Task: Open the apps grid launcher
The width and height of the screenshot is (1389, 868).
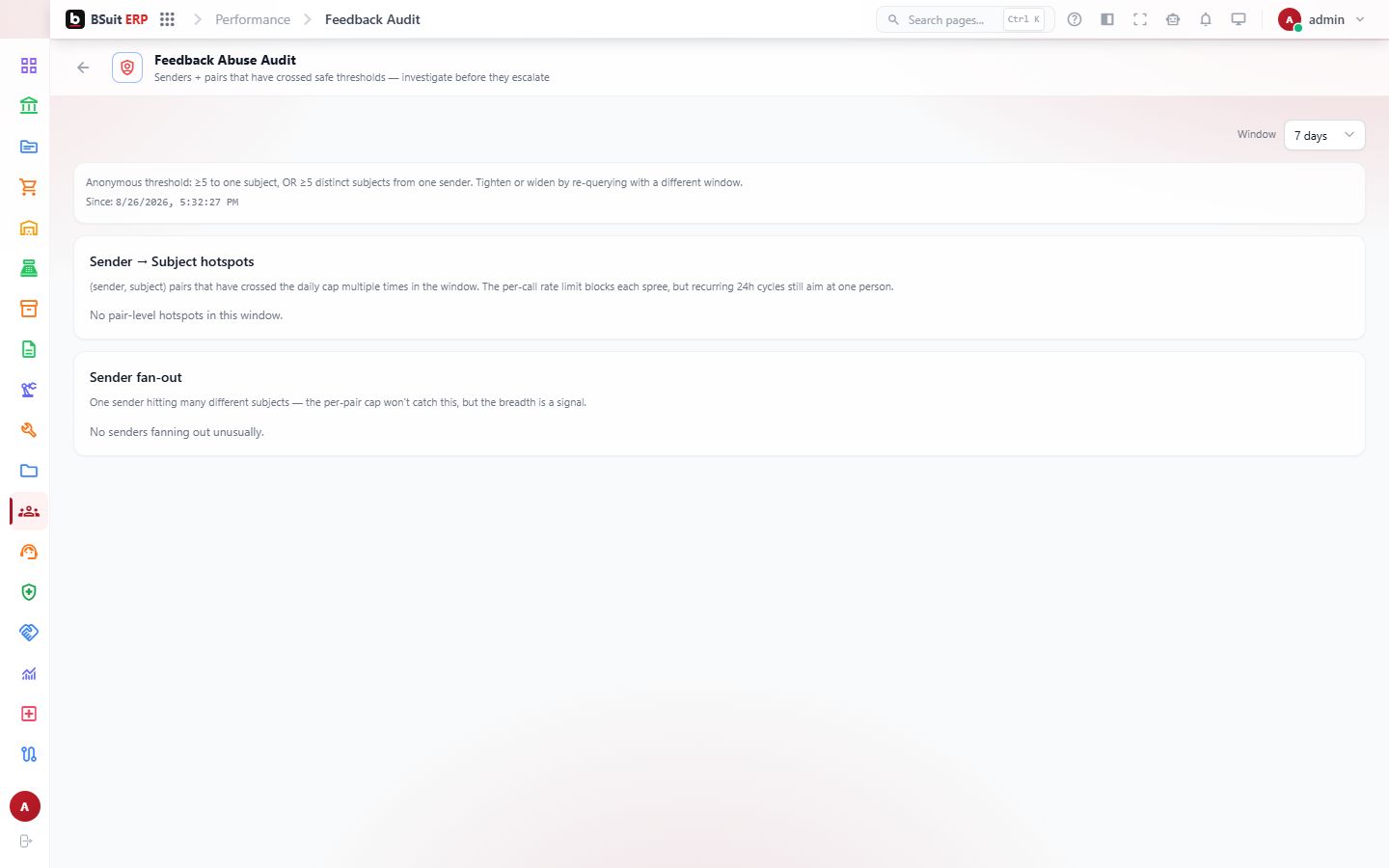Action: [167, 19]
